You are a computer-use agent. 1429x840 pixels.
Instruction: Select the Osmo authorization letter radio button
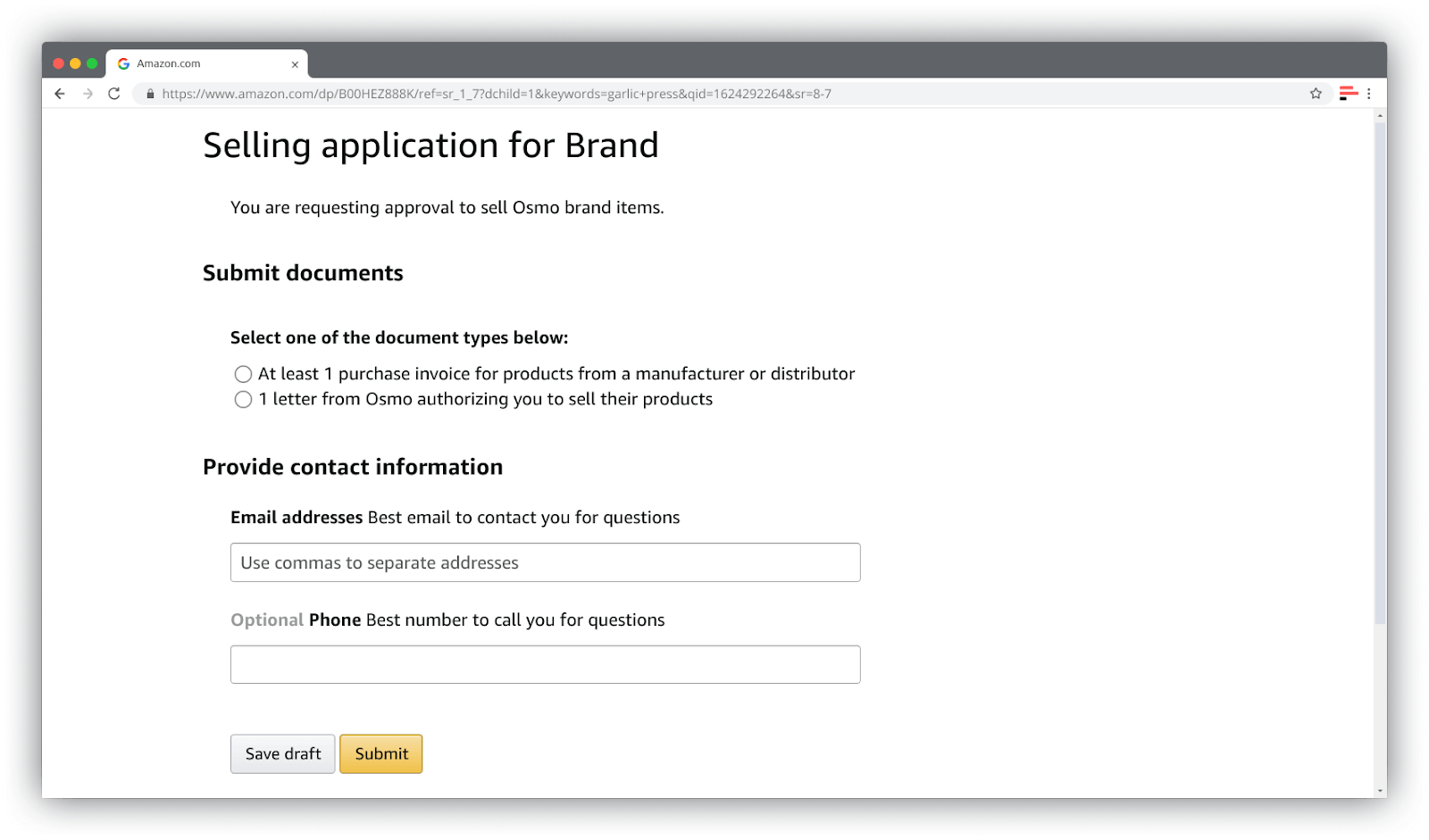pyautogui.click(x=242, y=399)
